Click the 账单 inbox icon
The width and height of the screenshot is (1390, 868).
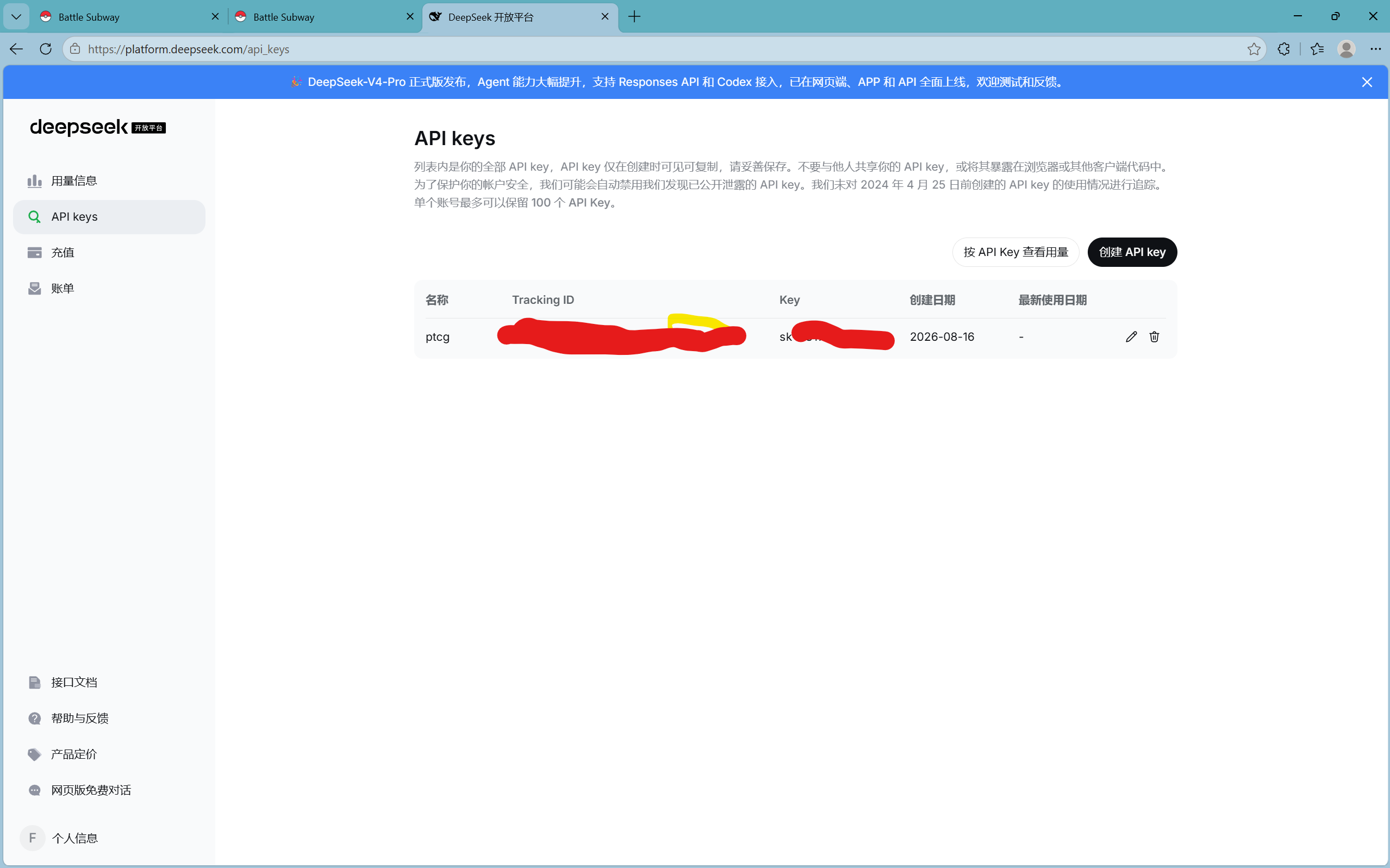pos(34,289)
